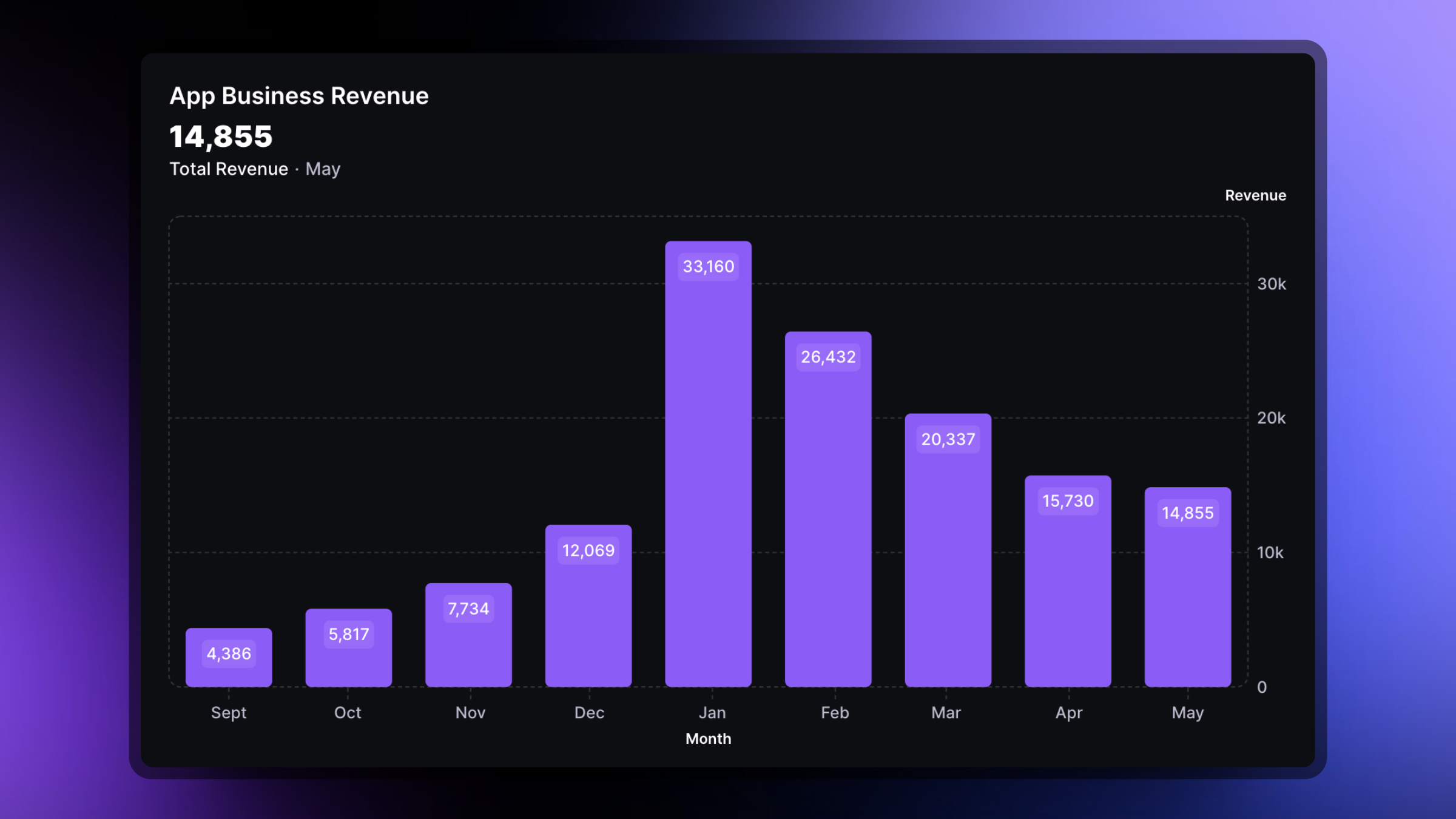
Task: Select the Dec revenue bar
Action: pyautogui.click(x=588, y=605)
